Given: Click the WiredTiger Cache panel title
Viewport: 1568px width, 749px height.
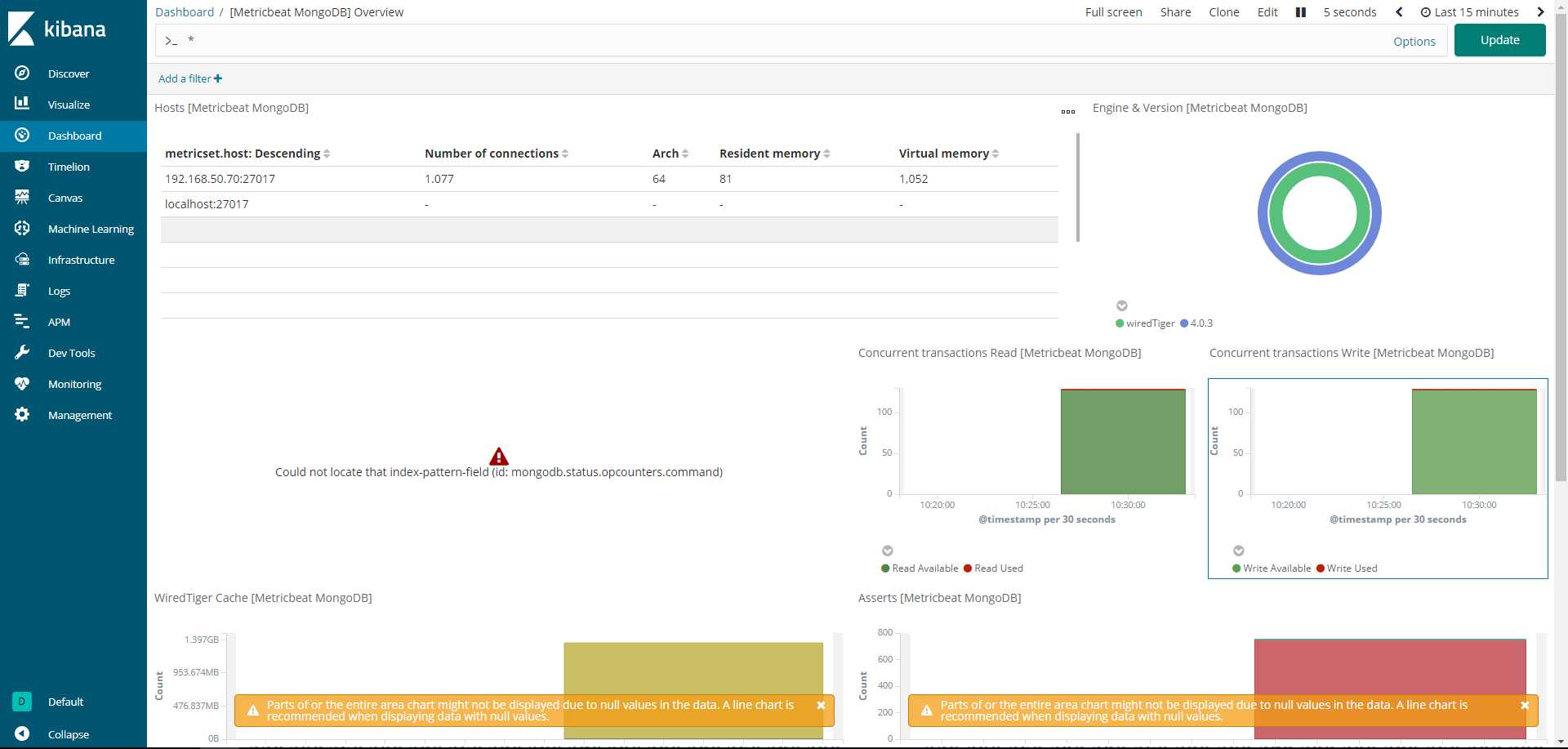Looking at the screenshot, I should click(x=263, y=598).
